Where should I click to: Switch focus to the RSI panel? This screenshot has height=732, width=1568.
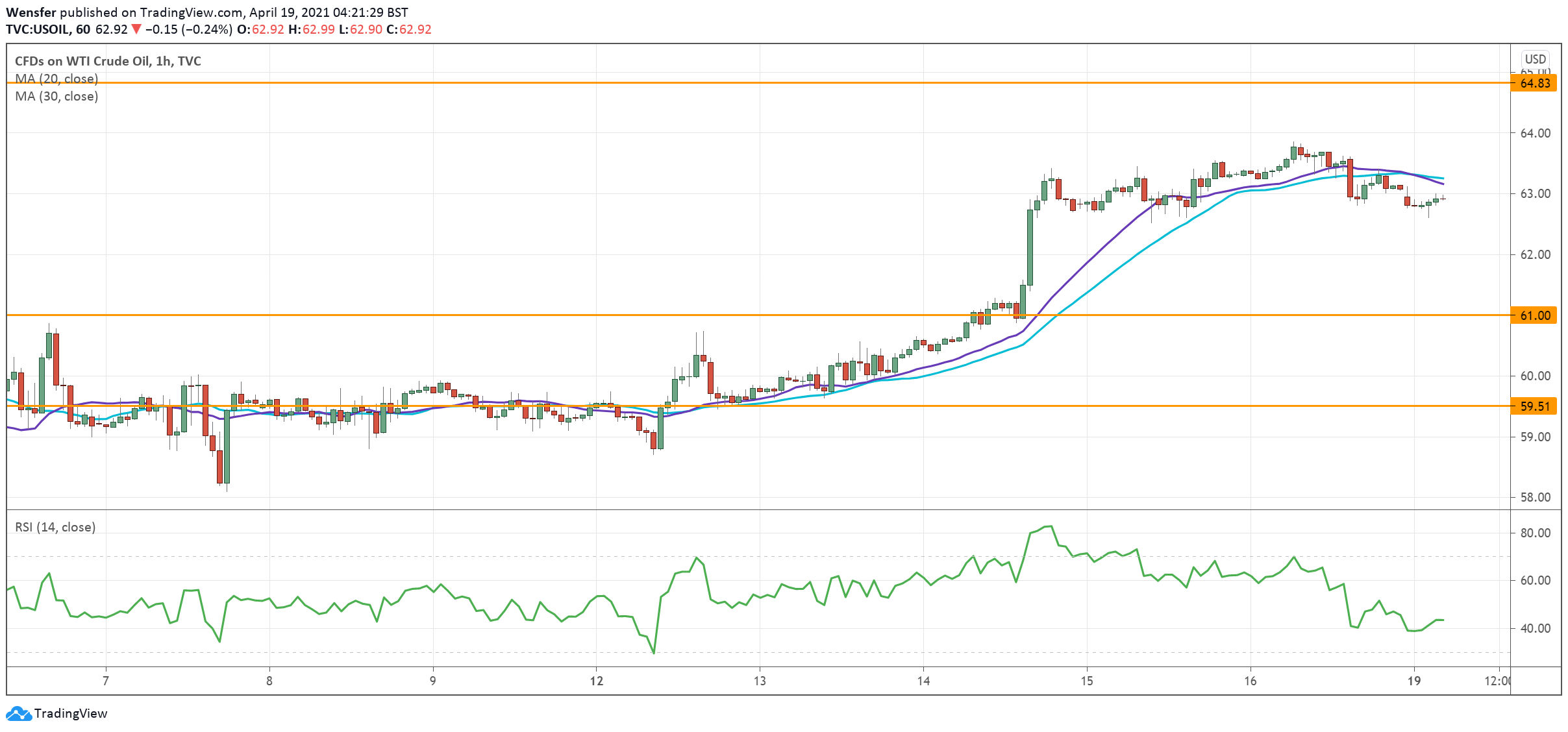[x=779, y=623]
